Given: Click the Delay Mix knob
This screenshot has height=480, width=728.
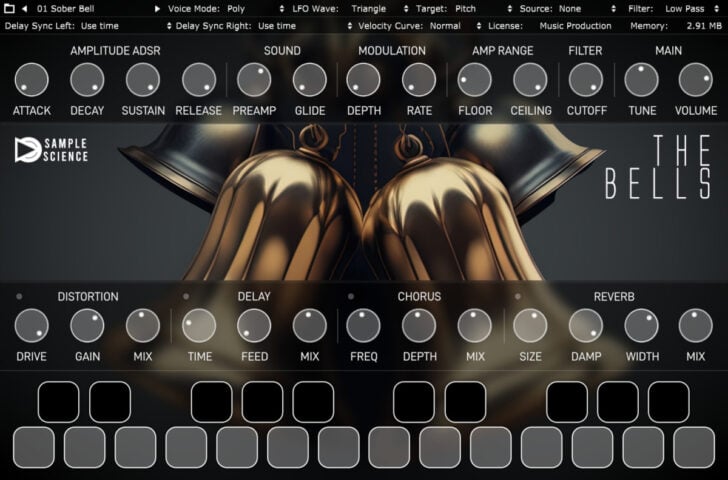Looking at the screenshot, I should (310, 325).
